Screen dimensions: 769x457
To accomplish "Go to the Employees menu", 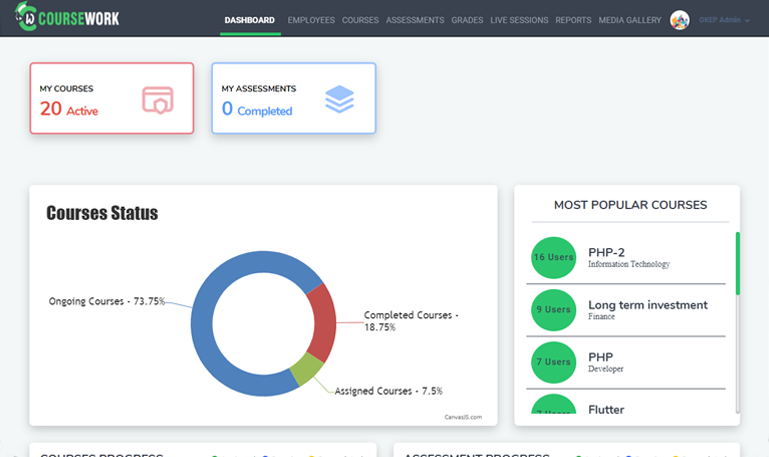I will [x=311, y=20].
